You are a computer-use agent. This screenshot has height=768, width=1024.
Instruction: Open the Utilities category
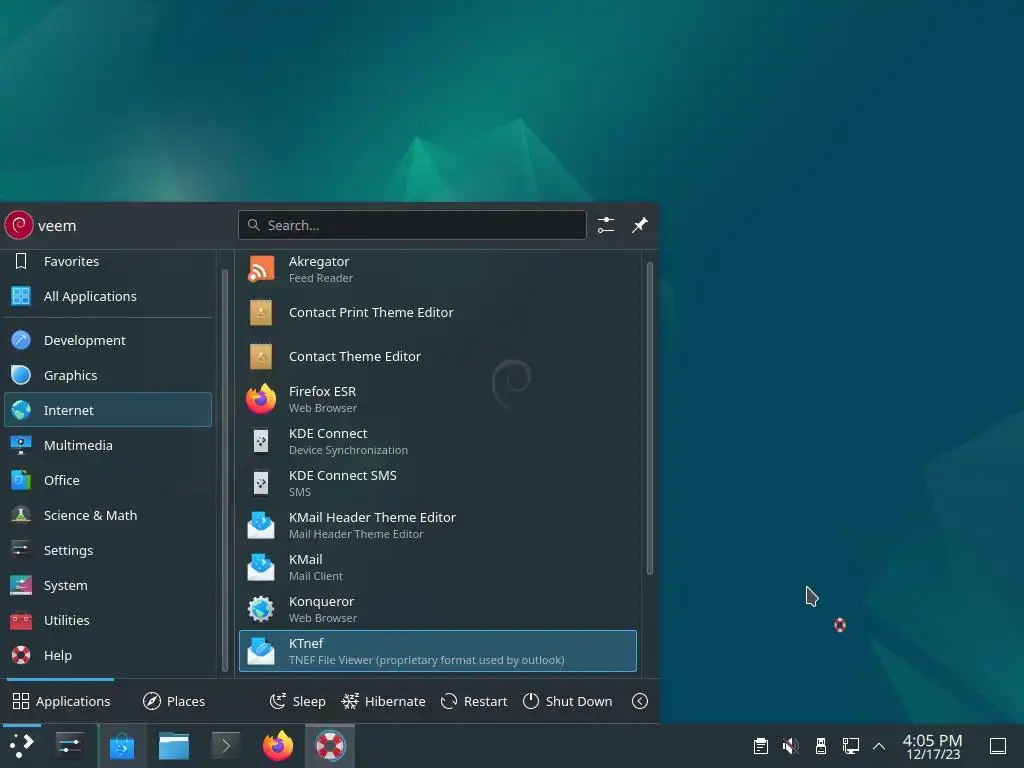pos(108,620)
